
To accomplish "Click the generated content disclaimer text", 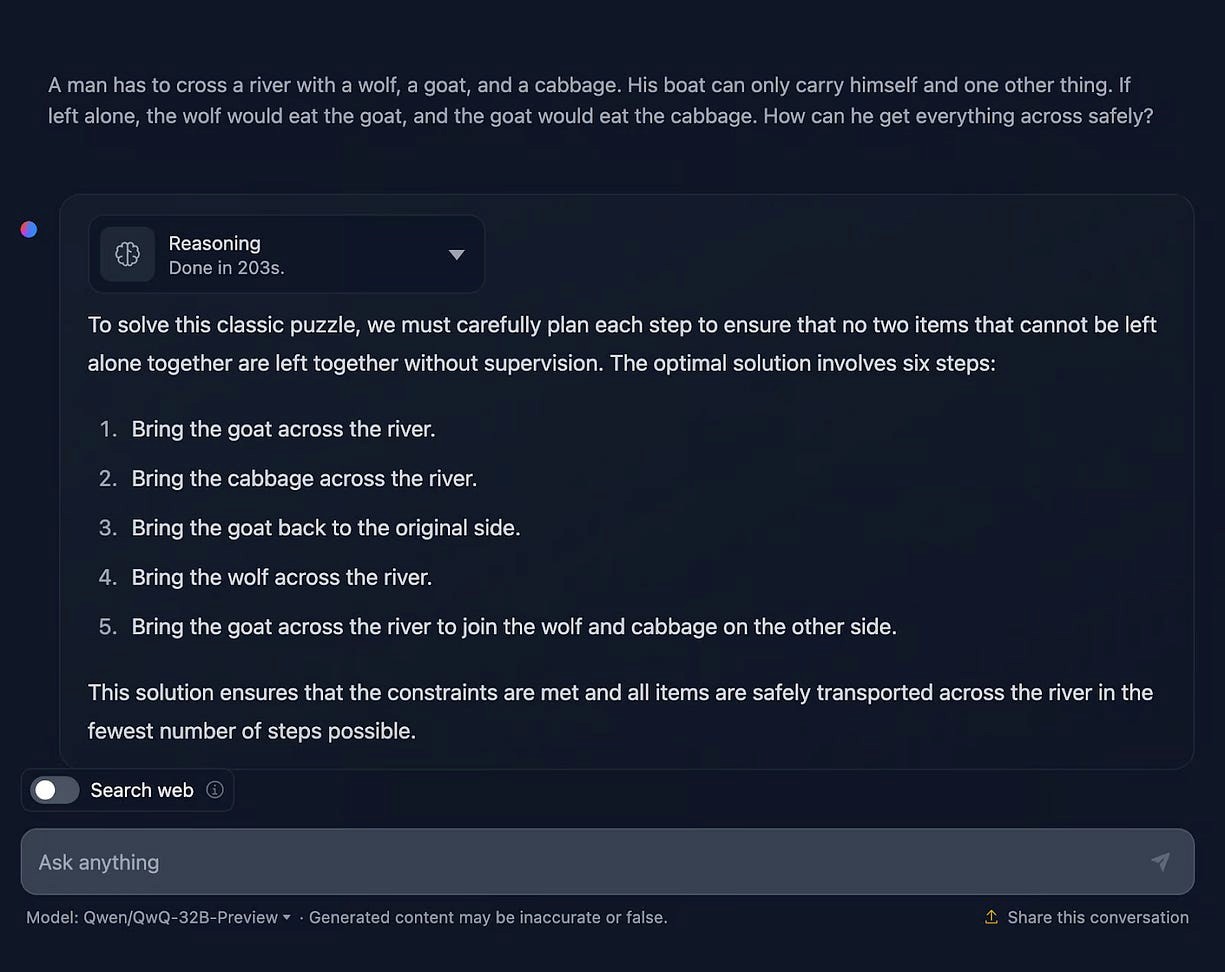I will click(488, 917).
